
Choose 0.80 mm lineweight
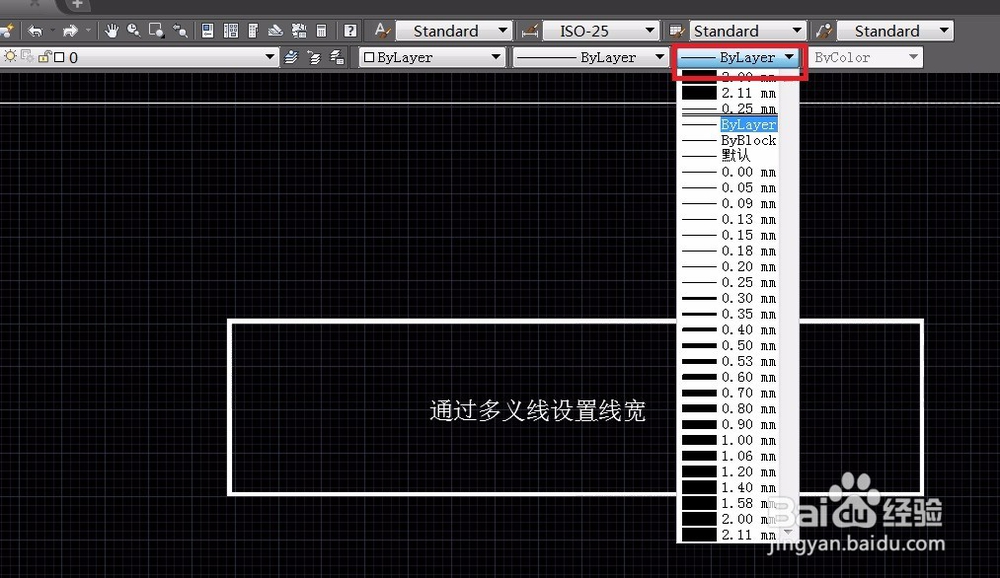(x=730, y=409)
